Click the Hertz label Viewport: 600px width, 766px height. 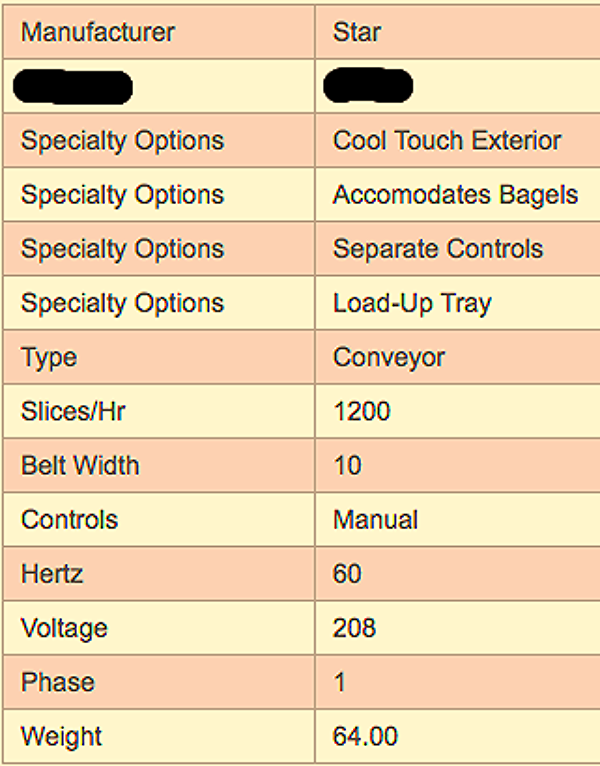coord(52,574)
